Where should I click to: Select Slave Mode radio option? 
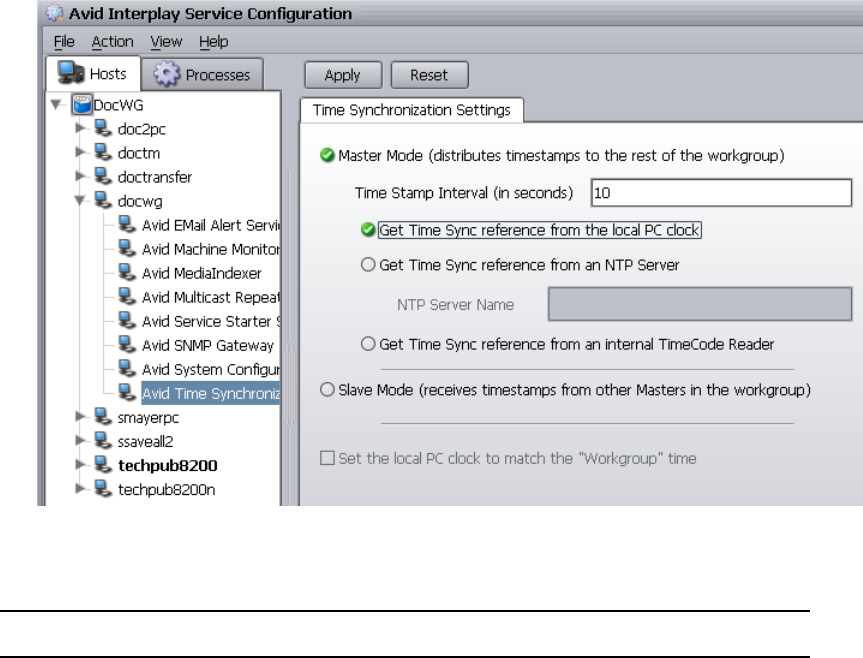(x=327, y=390)
